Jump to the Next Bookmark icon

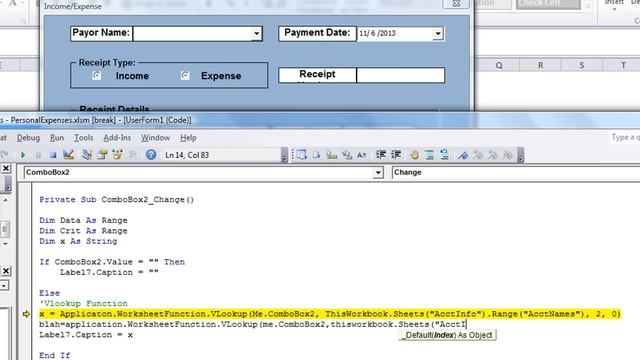(x=478, y=155)
